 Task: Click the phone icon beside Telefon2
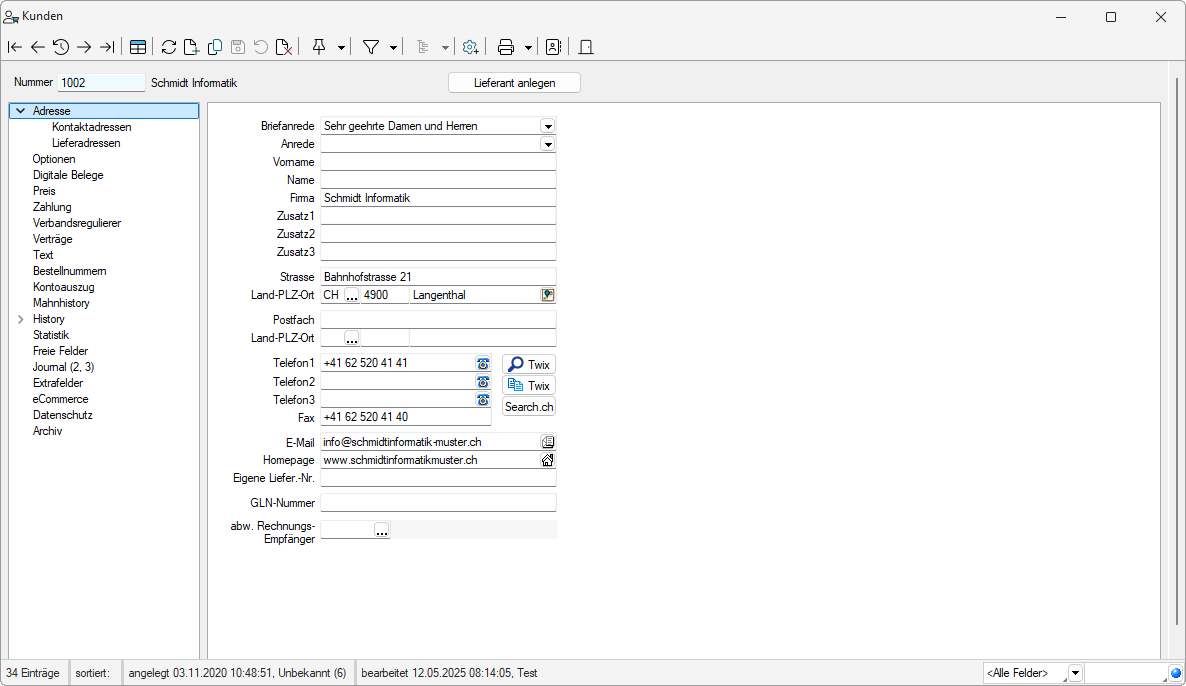click(x=483, y=382)
